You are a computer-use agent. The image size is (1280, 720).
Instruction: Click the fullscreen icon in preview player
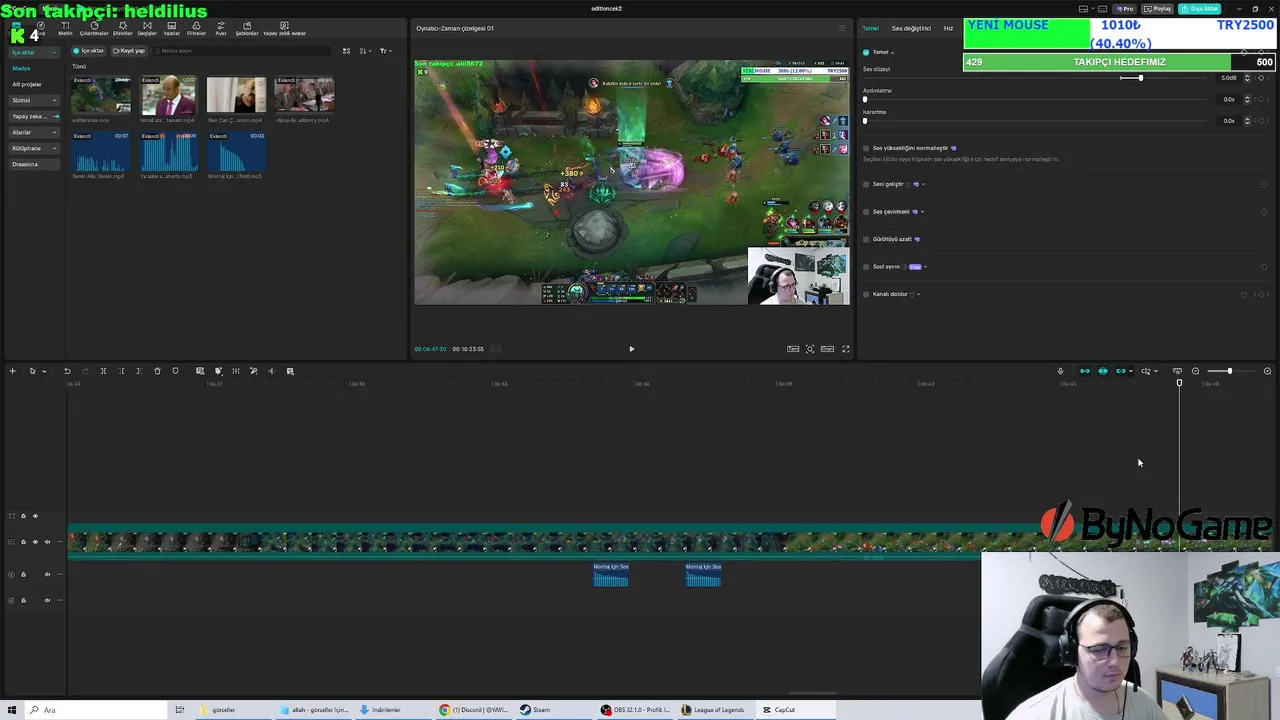[845, 349]
